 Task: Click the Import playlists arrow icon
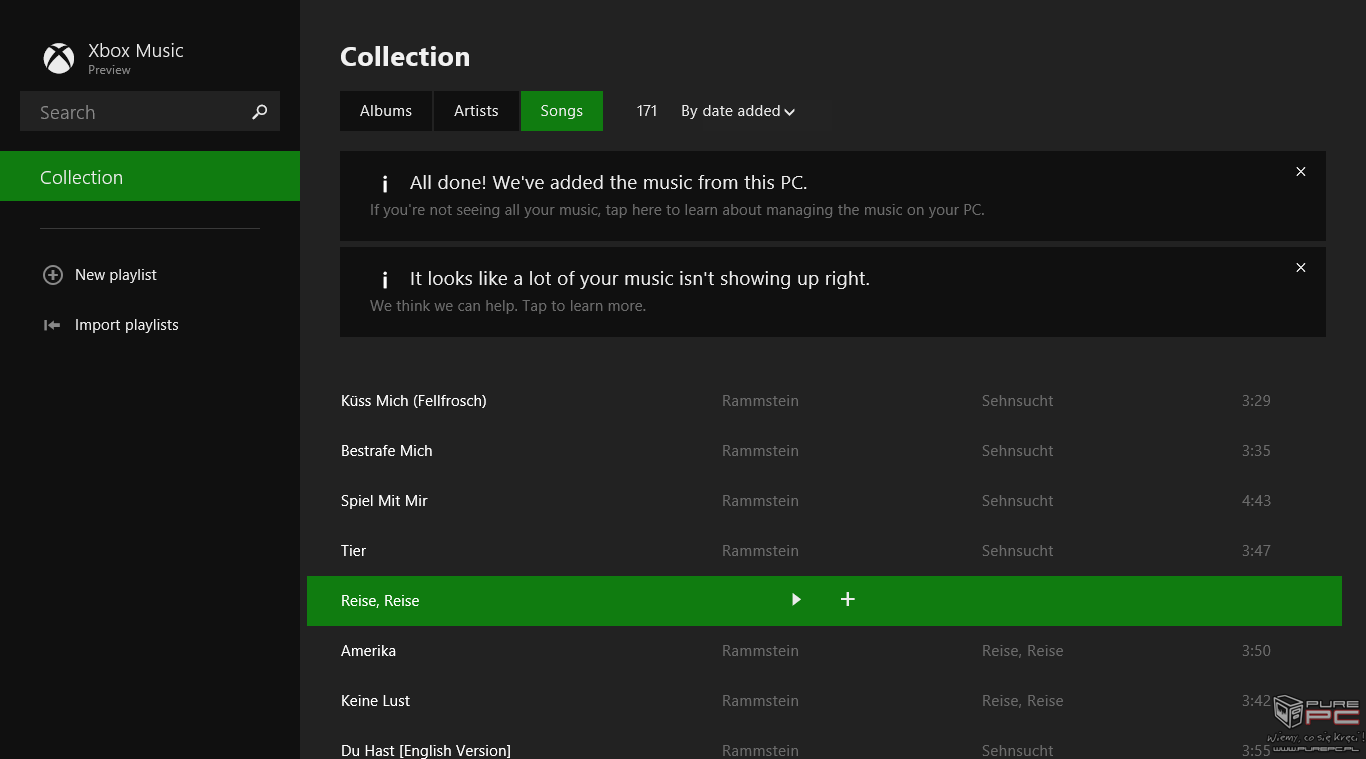click(52, 325)
